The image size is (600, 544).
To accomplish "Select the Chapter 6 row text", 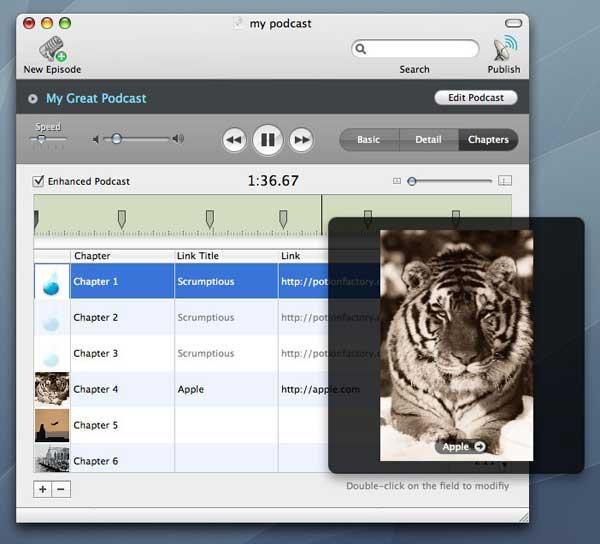I will point(95,461).
